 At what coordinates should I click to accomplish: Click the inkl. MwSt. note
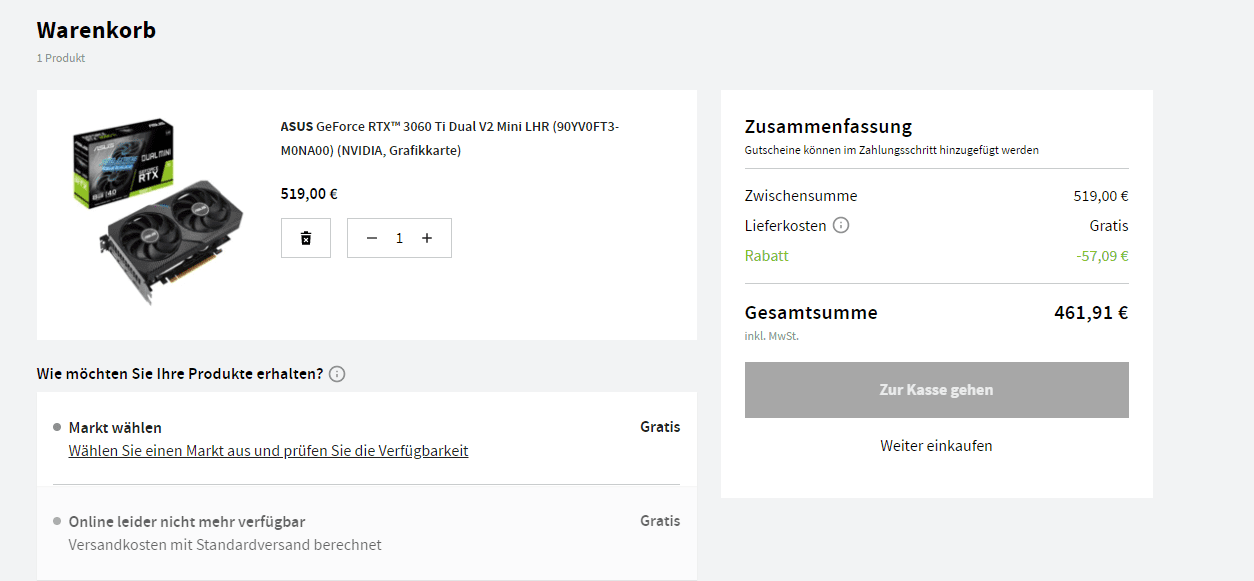772,336
